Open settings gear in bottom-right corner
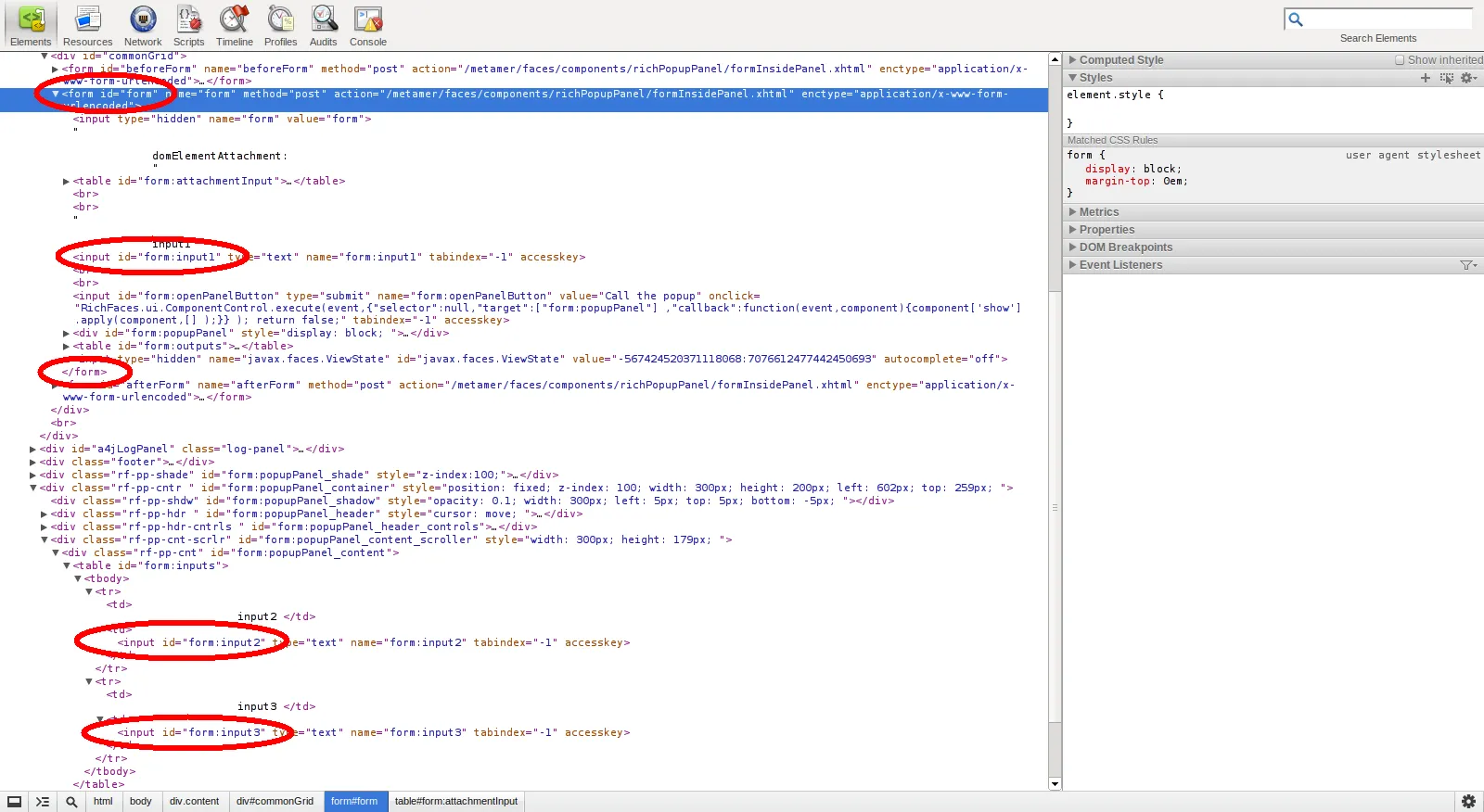Screen dimensions: 1484x812 click(x=1468, y=802)
